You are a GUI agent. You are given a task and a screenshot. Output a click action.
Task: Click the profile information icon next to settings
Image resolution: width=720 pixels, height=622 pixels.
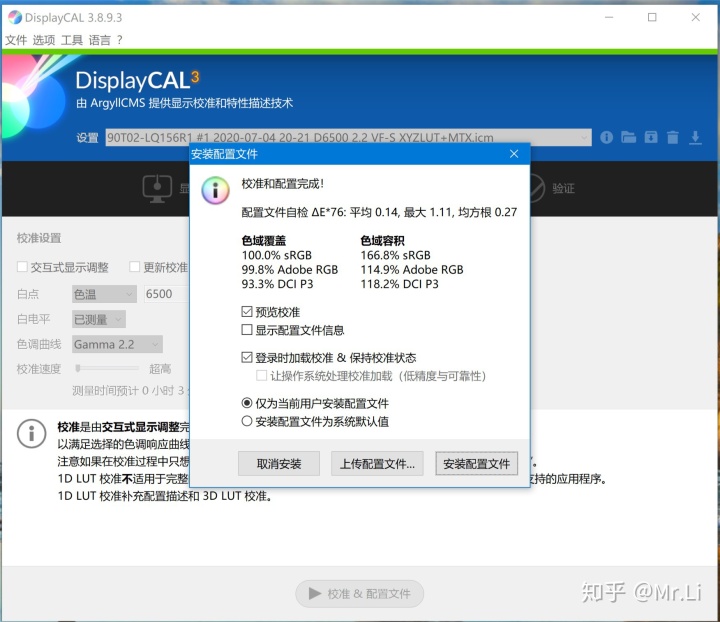tap(606, 137)
